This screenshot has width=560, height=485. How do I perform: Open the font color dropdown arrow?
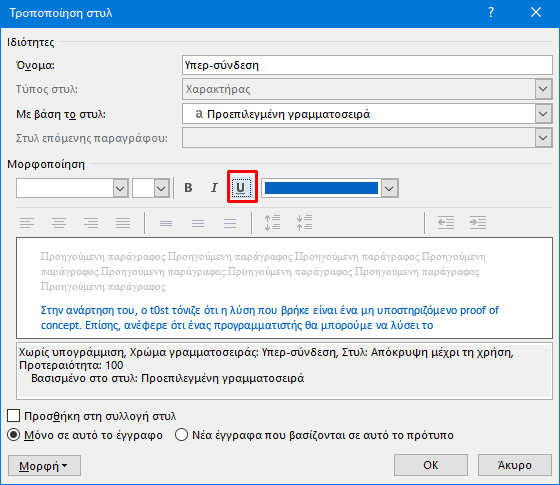pos(389,188)
